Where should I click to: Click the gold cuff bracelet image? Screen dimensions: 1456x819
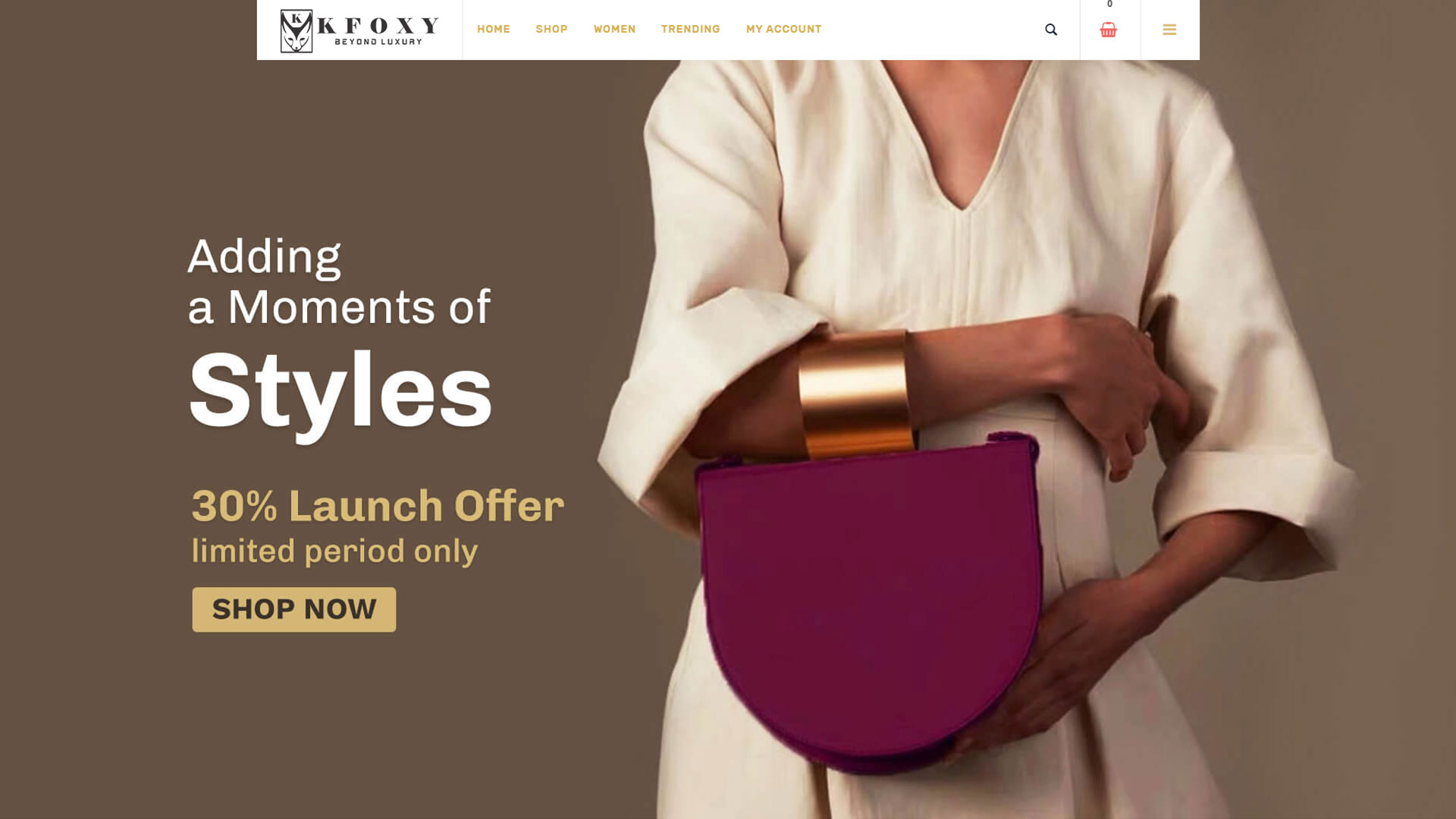[x=855, y=394]
